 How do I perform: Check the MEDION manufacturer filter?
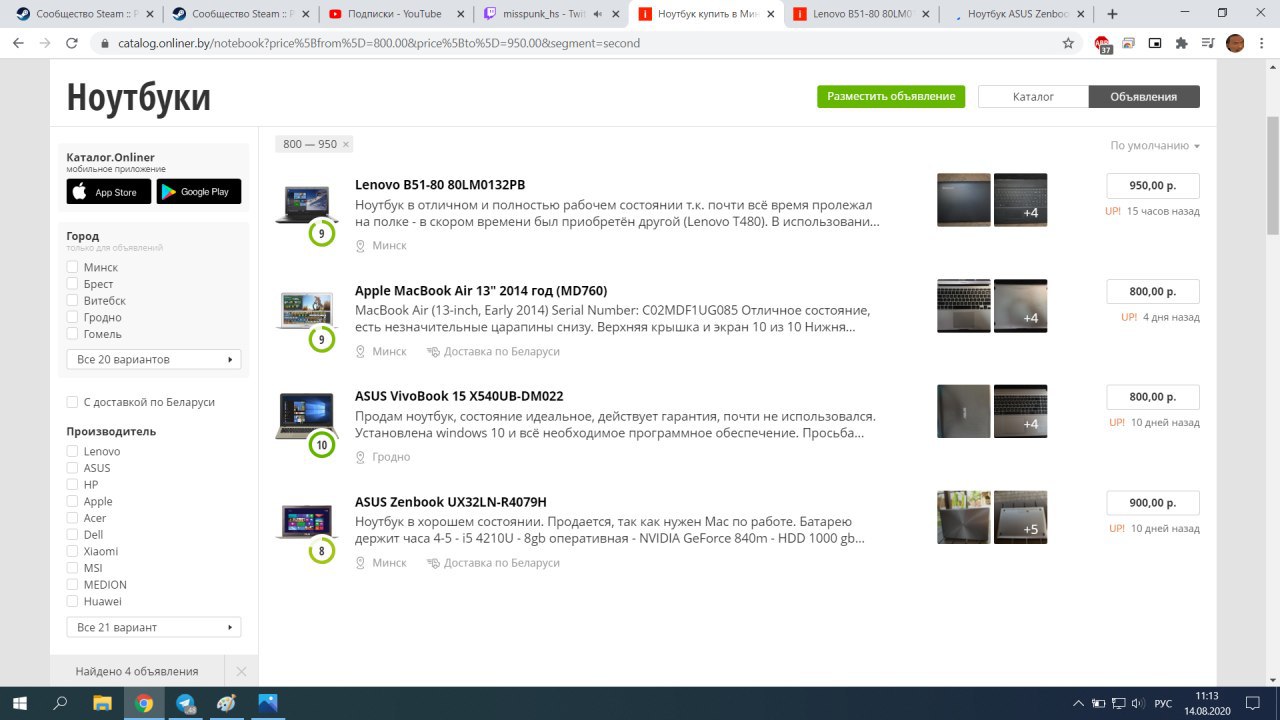(x=72, y=584)
